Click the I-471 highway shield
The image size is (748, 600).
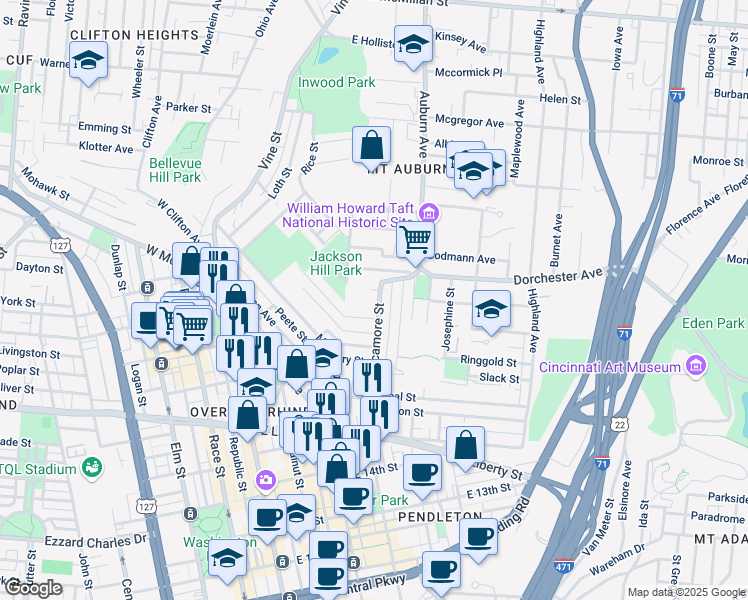563,566
